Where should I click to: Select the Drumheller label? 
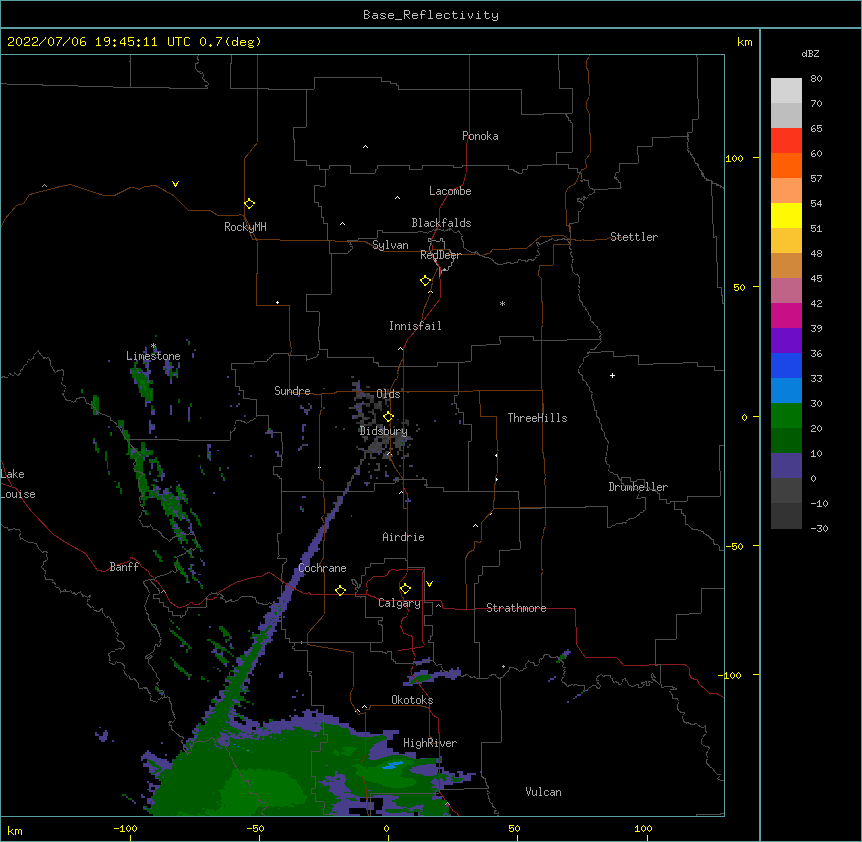tap(638, 487)
